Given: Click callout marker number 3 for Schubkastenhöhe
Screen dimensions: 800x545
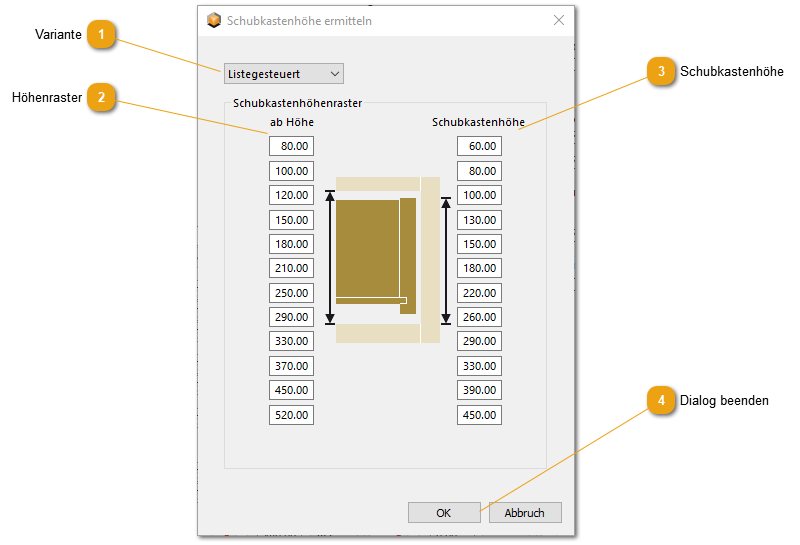Looking at the screenshot, I should tap(660, 71).
